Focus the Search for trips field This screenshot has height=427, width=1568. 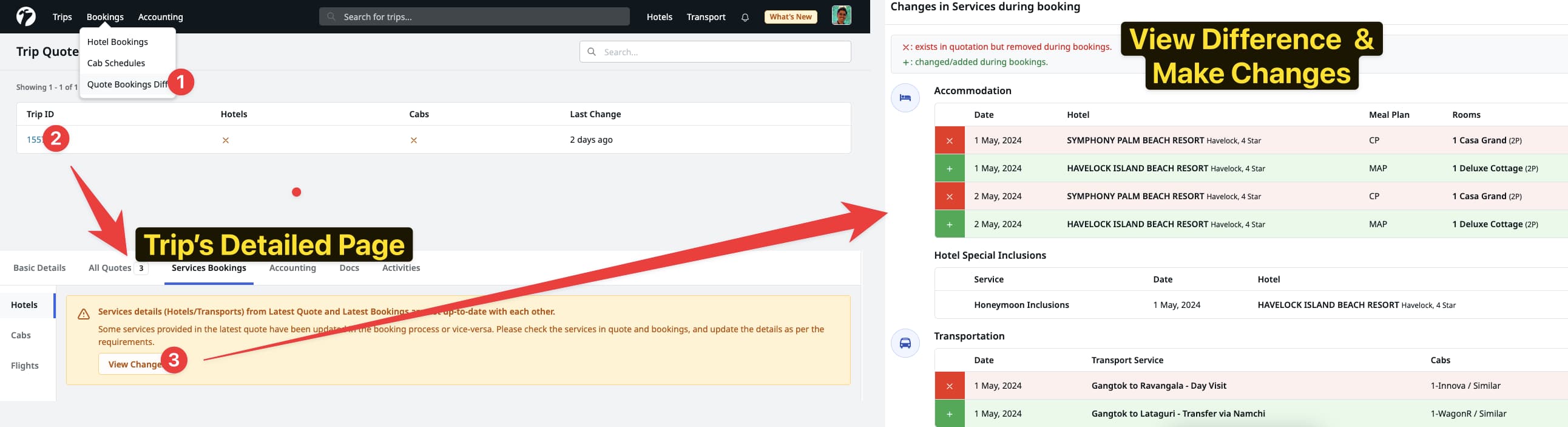(473, 17)
